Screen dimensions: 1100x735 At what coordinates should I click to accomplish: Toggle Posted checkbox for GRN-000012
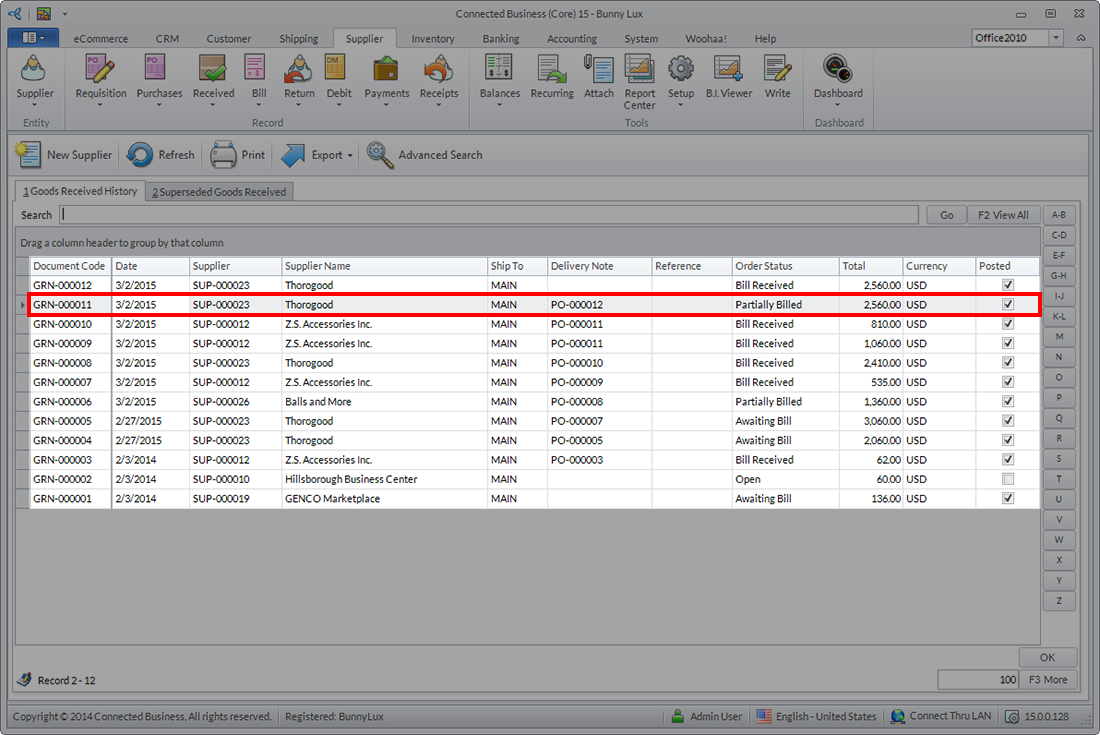[1008, 285]
